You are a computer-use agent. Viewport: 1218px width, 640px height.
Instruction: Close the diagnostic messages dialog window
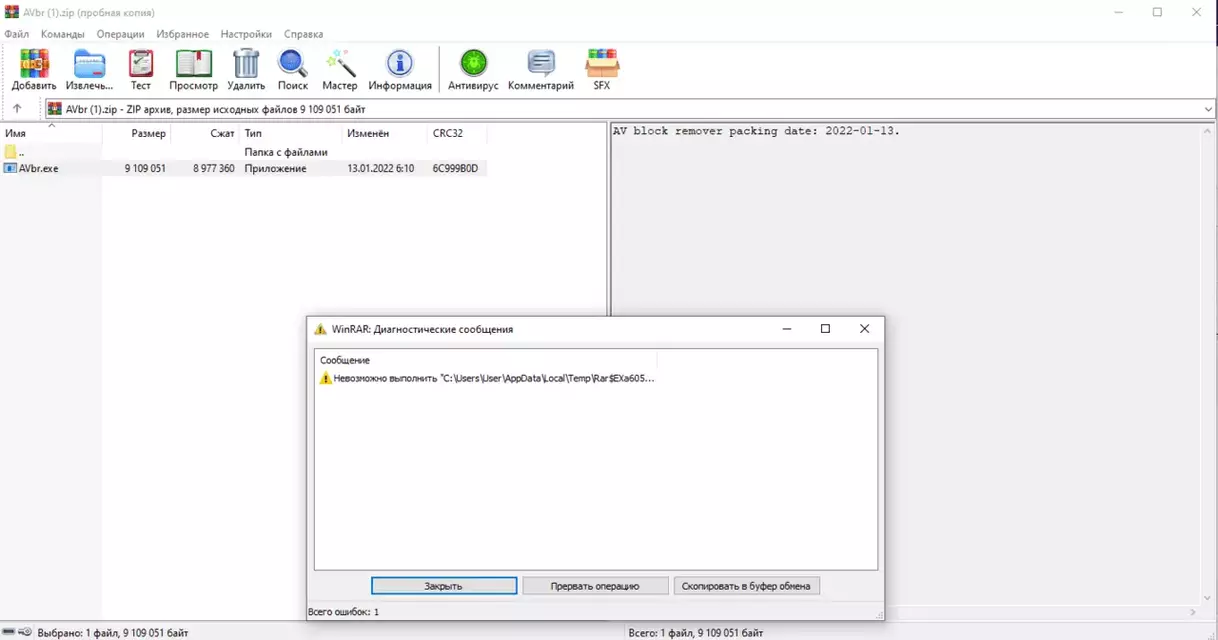point(864,328)
